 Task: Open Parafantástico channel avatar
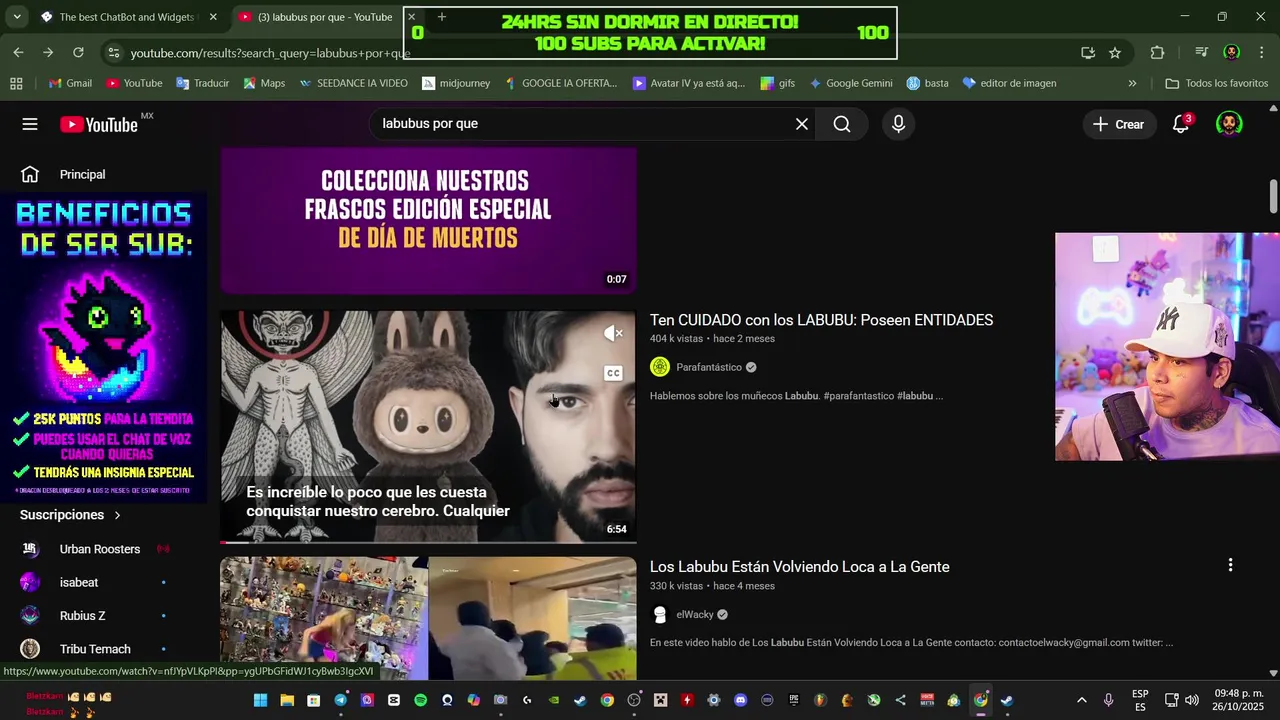pos(660,367)
